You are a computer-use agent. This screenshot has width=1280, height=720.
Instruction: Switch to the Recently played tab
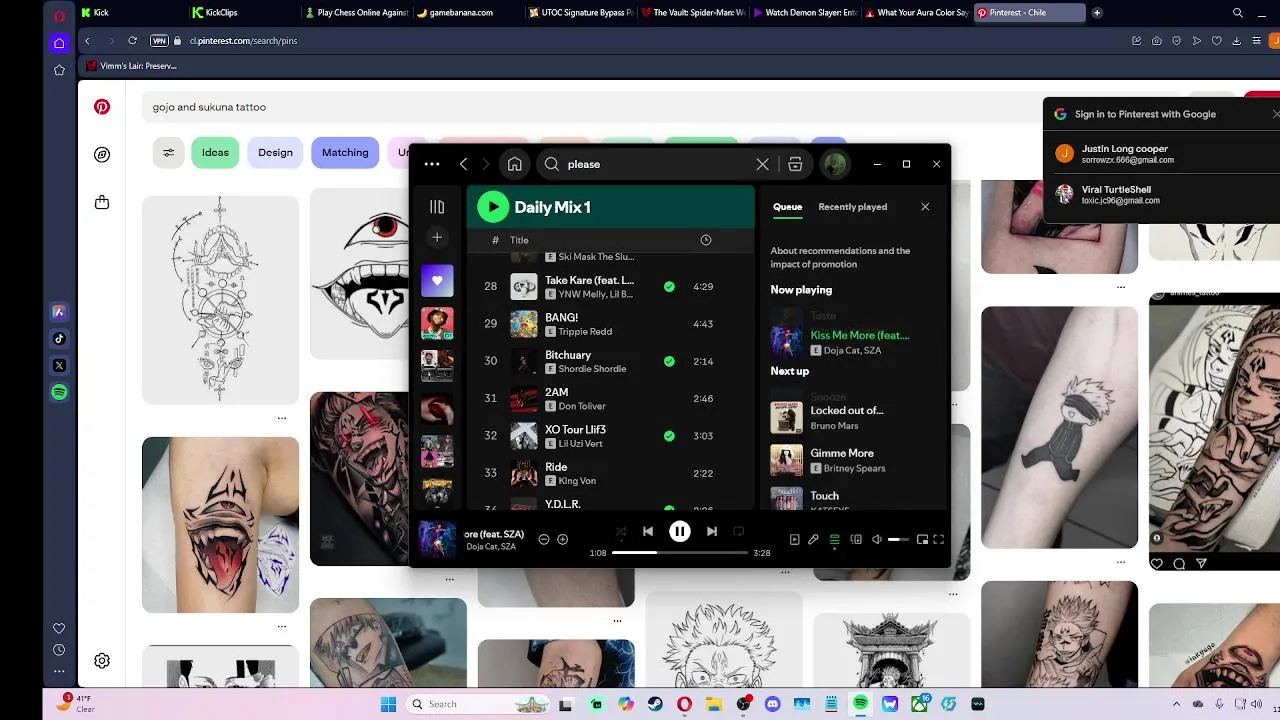(x=852, y=207)
